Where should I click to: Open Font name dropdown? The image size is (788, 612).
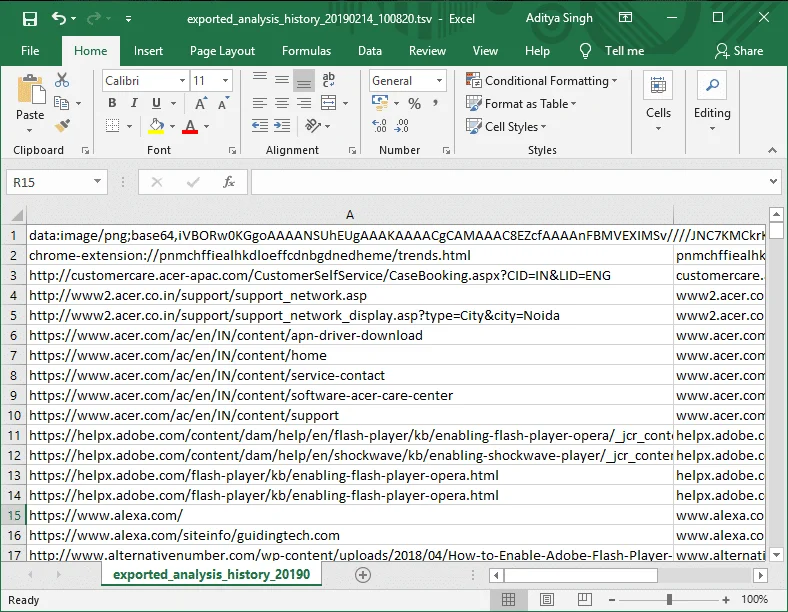182,81
